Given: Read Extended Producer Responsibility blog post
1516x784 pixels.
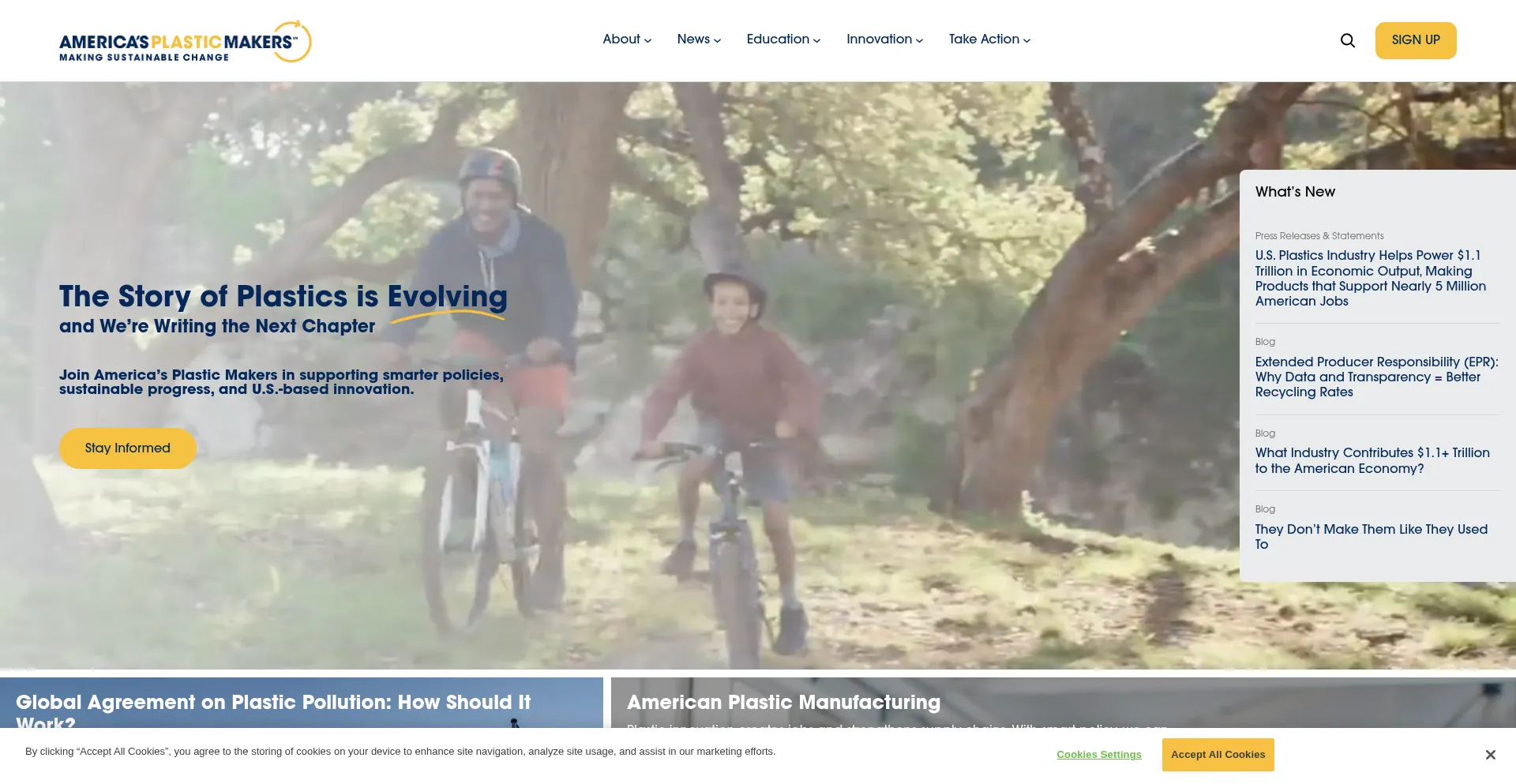Looking at the screenshot, I should [x=1375, y=377].
